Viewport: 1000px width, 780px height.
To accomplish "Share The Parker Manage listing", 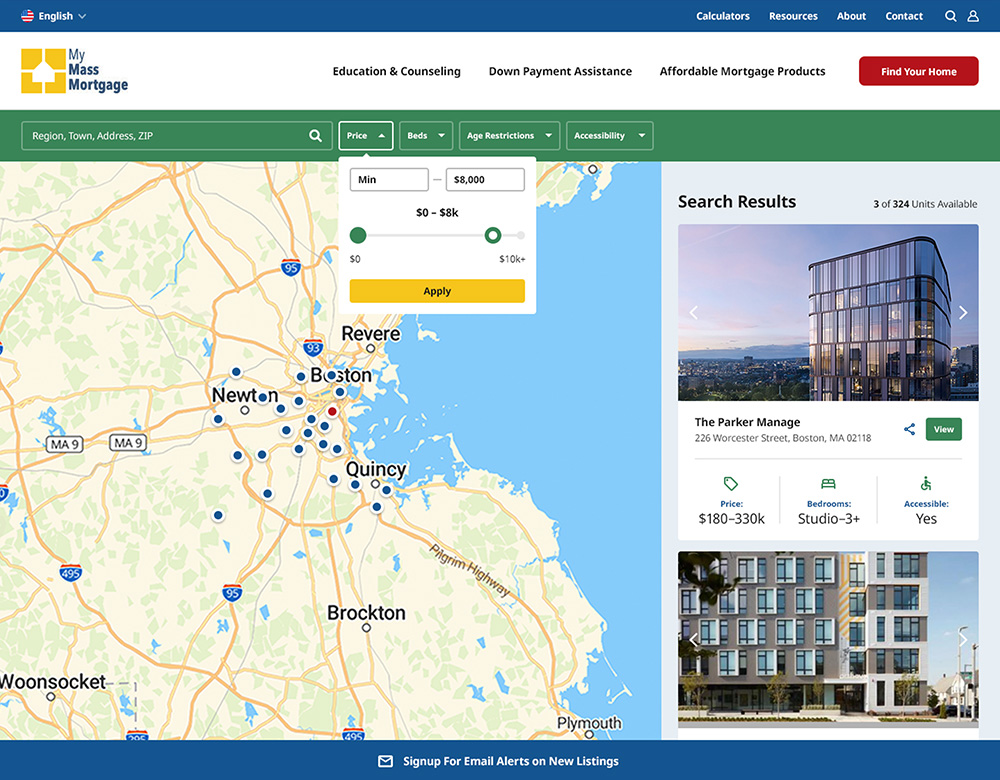I will tap(909, 429).
